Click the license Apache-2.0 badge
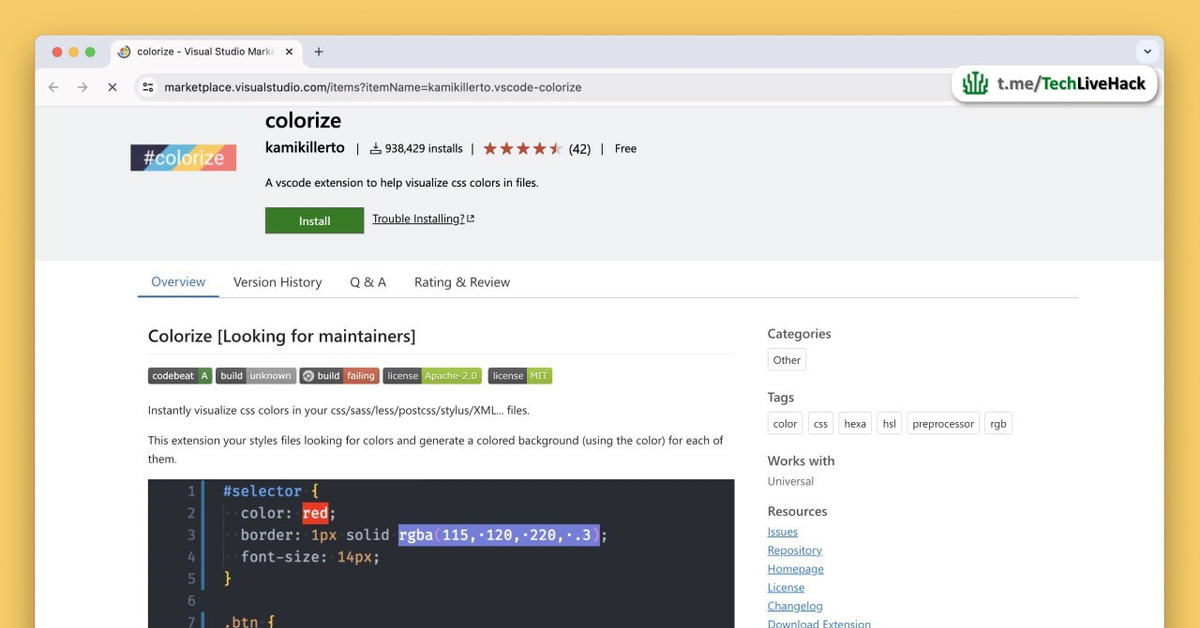This screenshot has height=628, width=1200. [x=432, y=375]
